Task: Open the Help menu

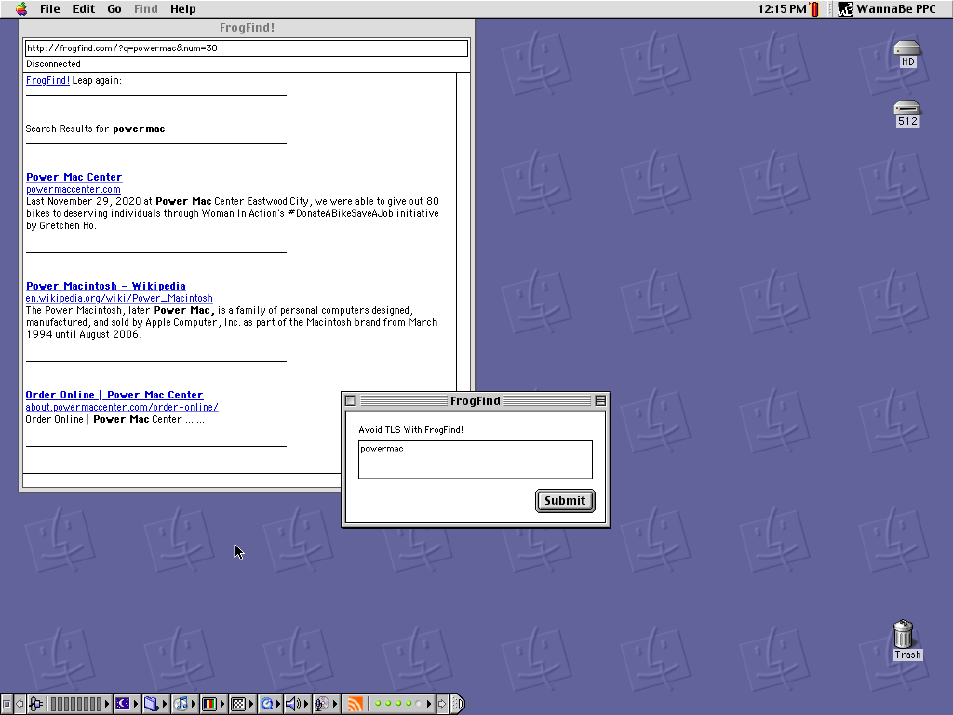Action: [182, 9]
